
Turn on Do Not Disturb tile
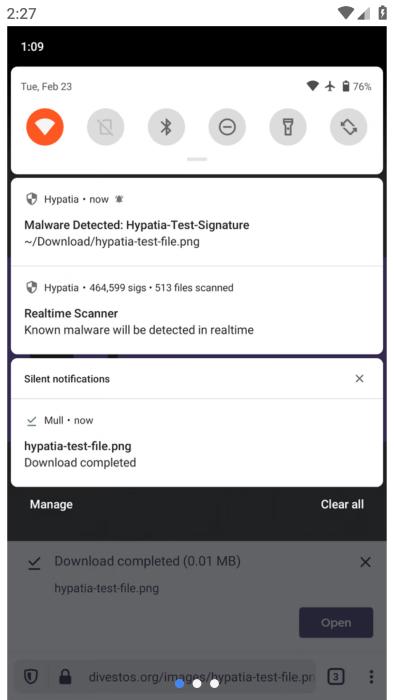pos(227,127)
